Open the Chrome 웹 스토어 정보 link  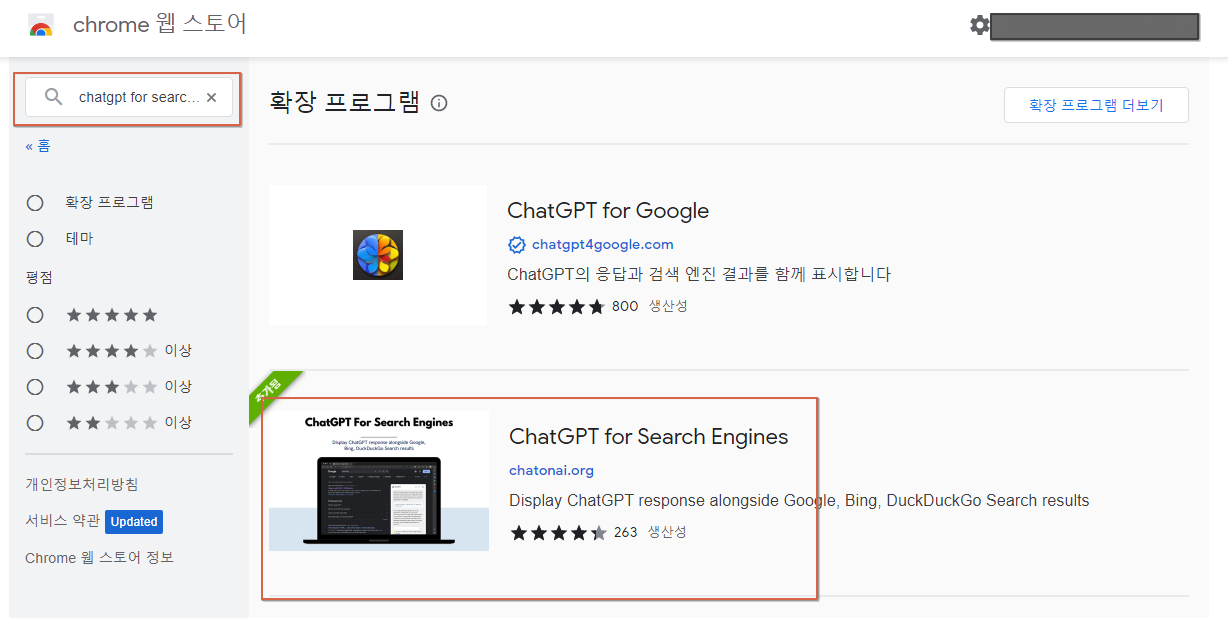pos(99,558)
